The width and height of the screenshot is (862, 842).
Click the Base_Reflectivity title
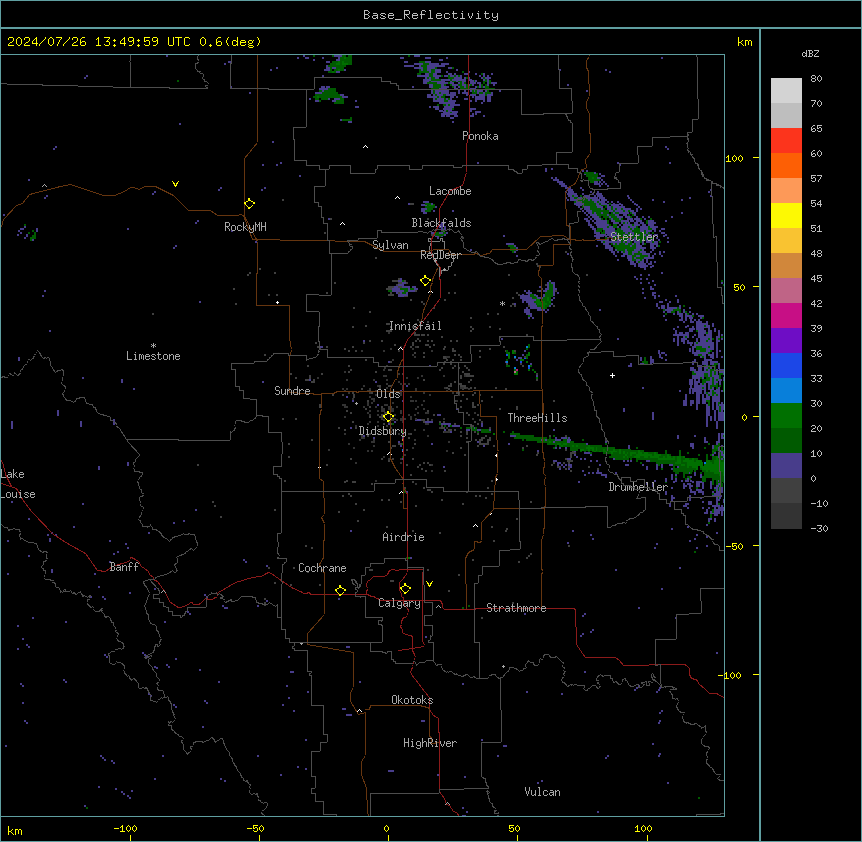click(x=431, y=15)
